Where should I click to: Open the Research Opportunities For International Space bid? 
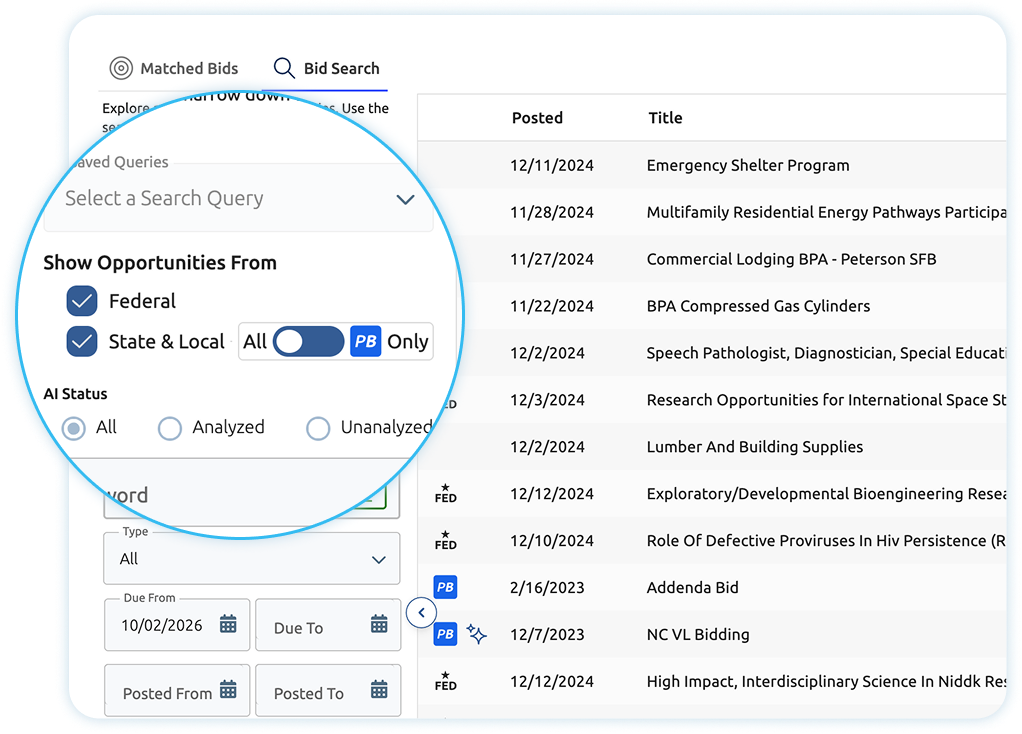tap(826, 400)
